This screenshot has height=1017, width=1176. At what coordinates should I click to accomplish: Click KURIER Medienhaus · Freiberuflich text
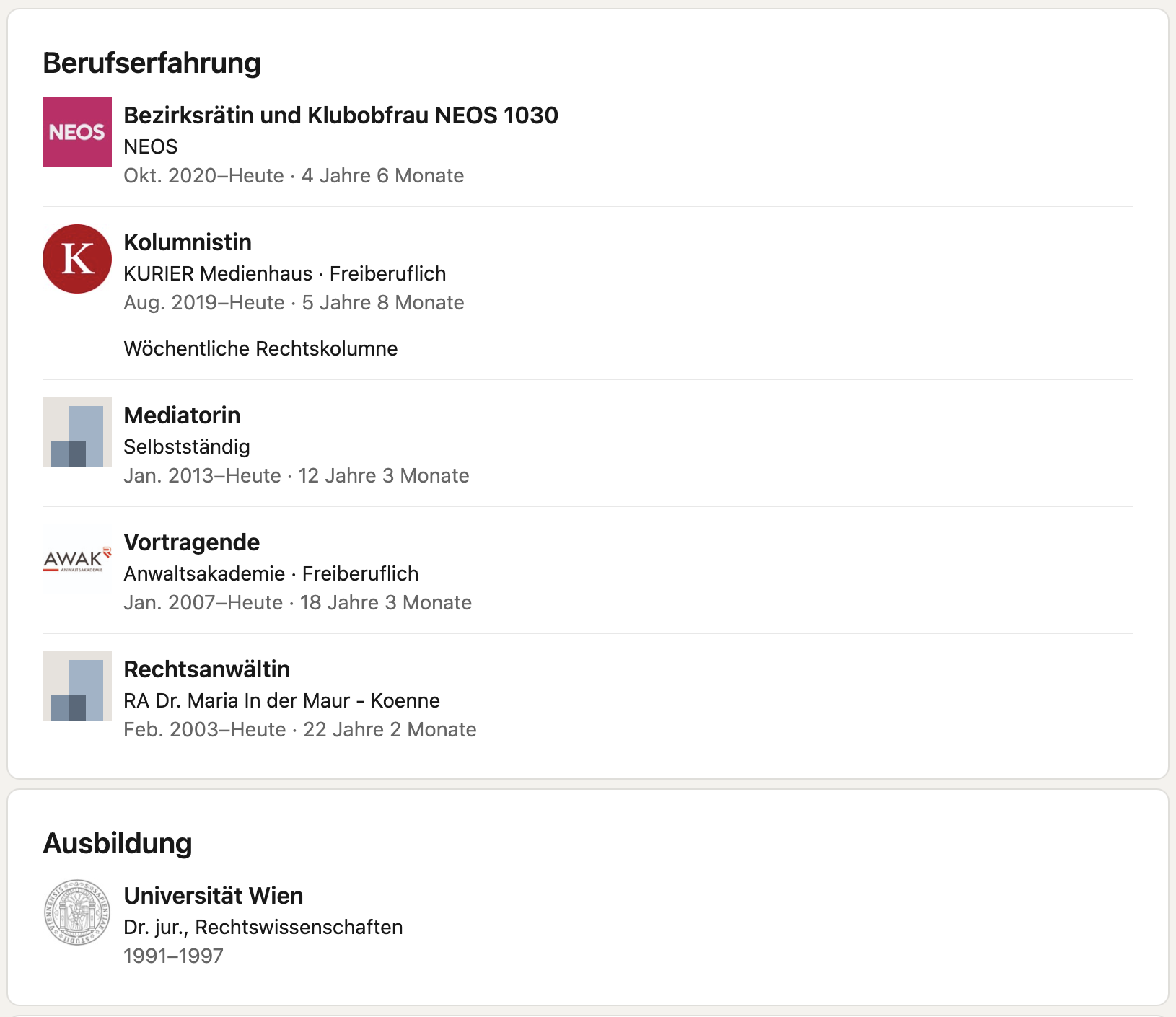[284, 273]
